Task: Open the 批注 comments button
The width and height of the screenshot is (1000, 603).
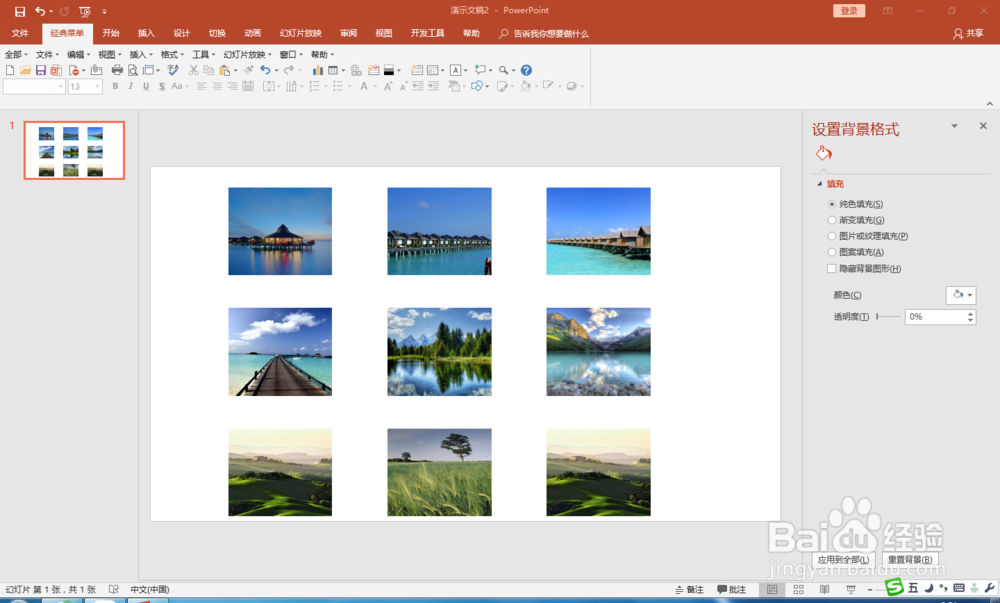Action: pyautogui.click(x=732, y=590)
